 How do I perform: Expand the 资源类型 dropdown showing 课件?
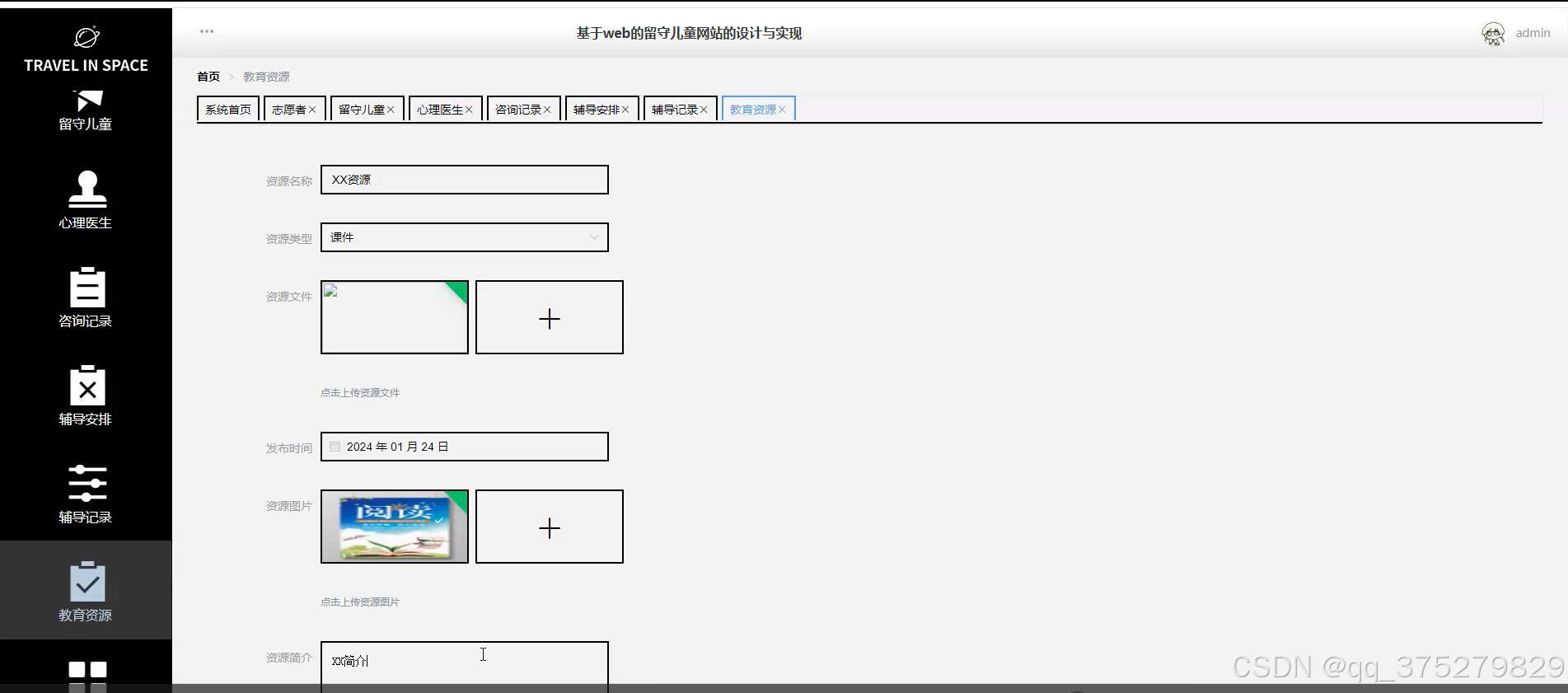pos(465,237)
